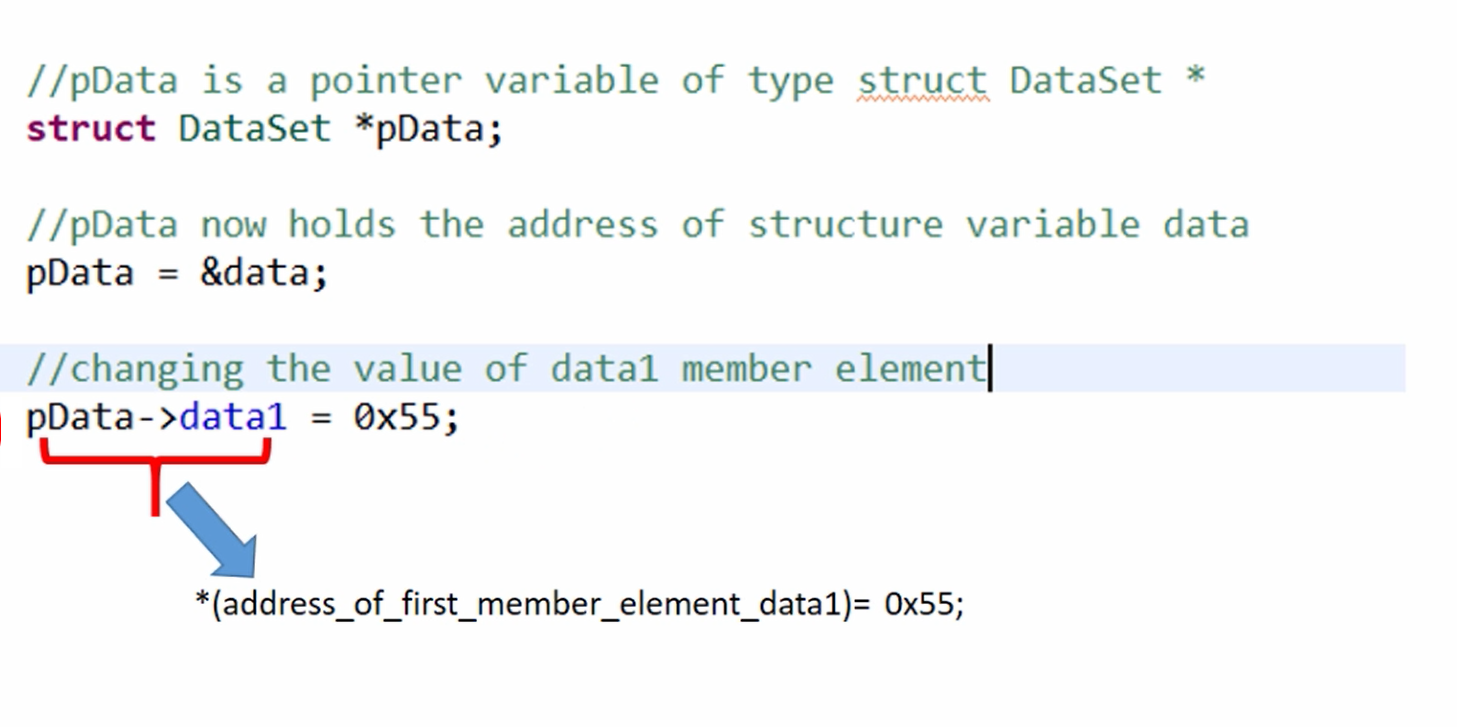Viewport: 1457px width, 727px height.
Task: Click the word holds in the second comment
Action: [342, 225]
